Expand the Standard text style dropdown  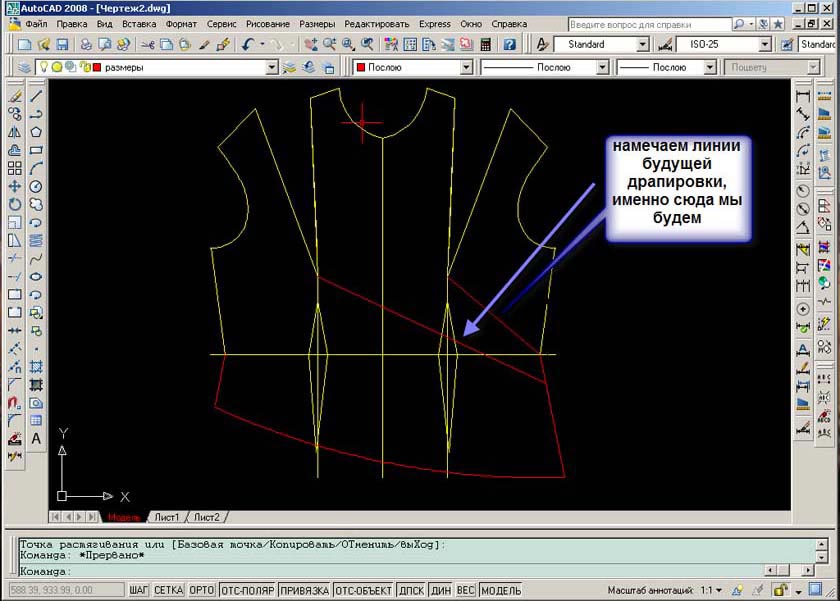coord(643,45)
